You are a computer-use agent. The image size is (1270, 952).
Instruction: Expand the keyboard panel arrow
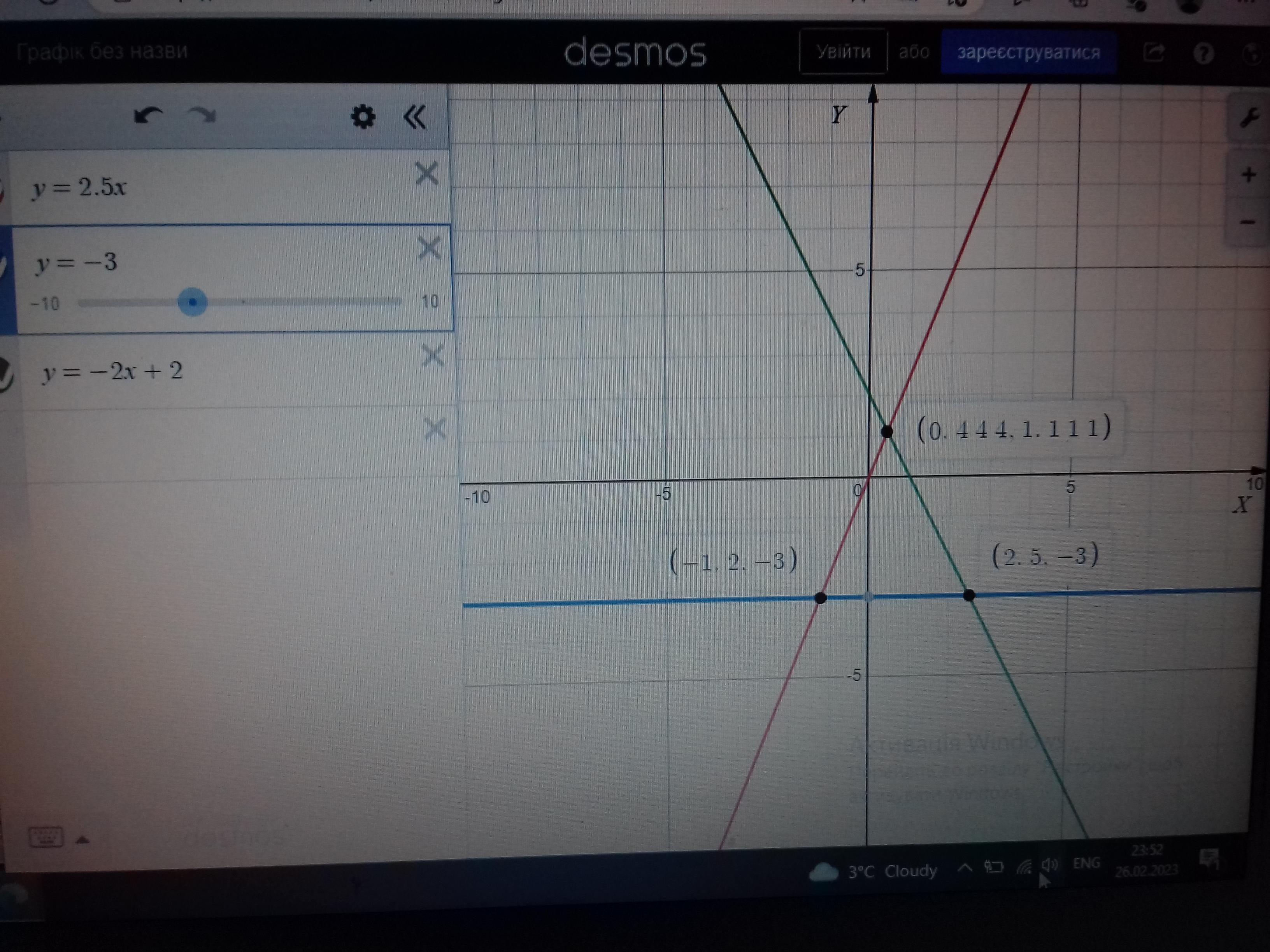[x=82, y=840]
